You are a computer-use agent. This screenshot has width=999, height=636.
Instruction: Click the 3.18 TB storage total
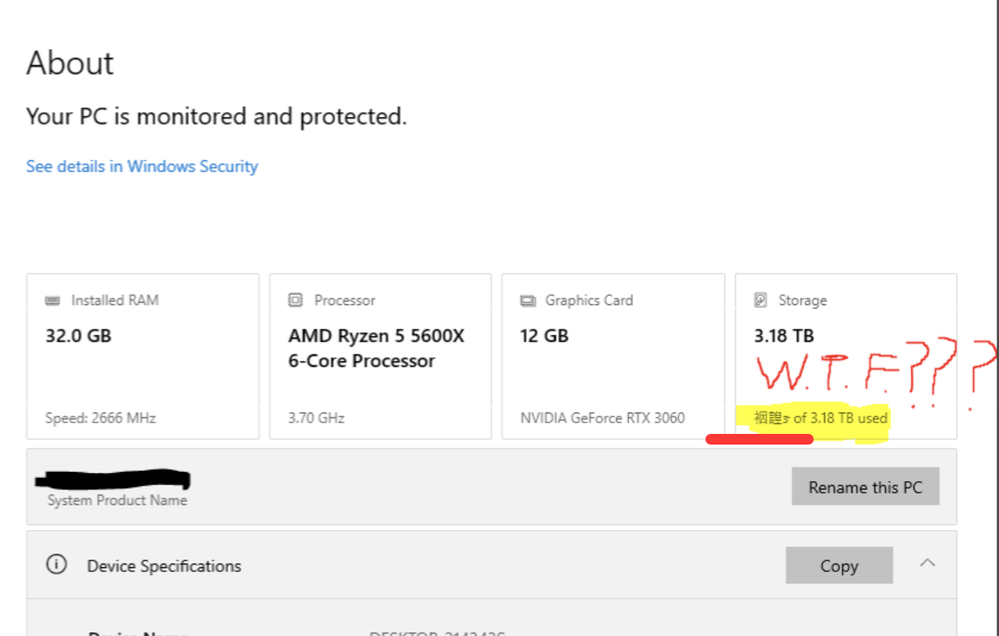point(784,336)
